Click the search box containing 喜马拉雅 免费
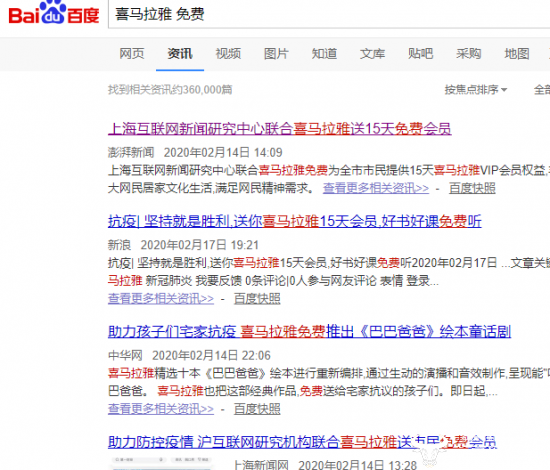 click(x=329, y=14)
